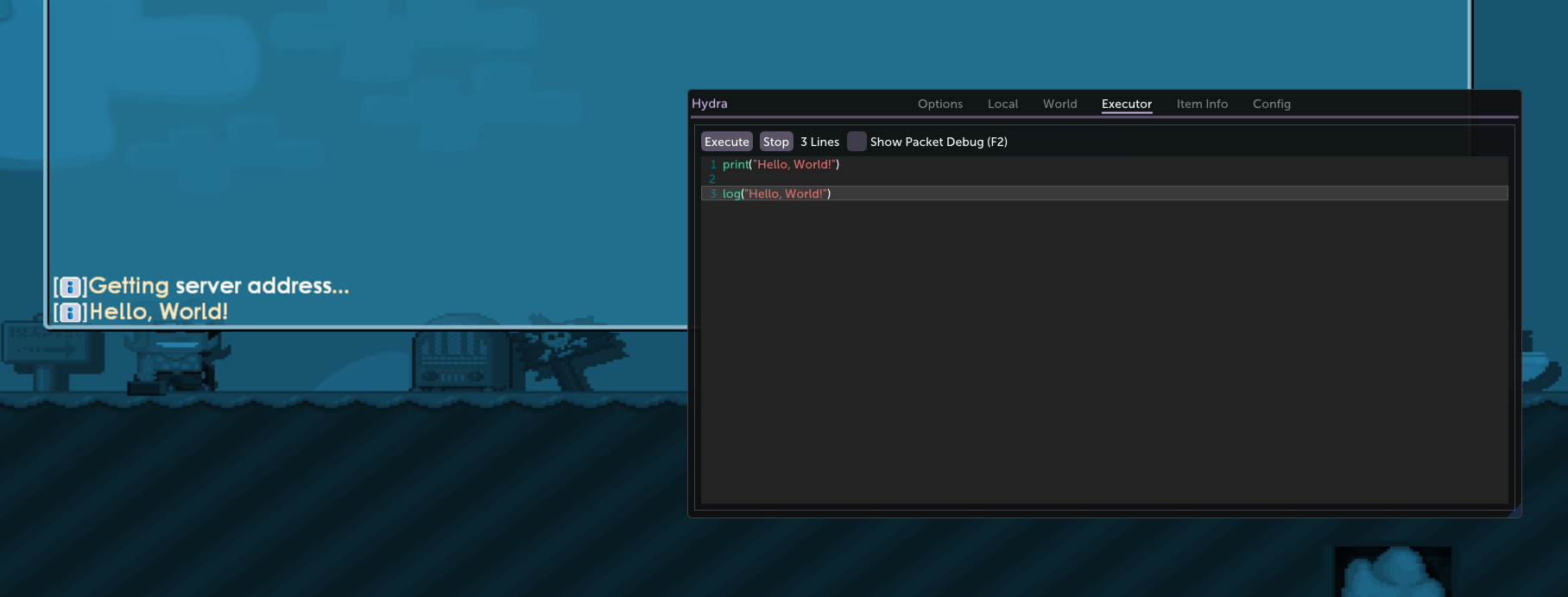Image resolution: width=1568 pixels, height=597 pixels.
Task: Switch to the Options tab
Action: click(x=939, y=104)
